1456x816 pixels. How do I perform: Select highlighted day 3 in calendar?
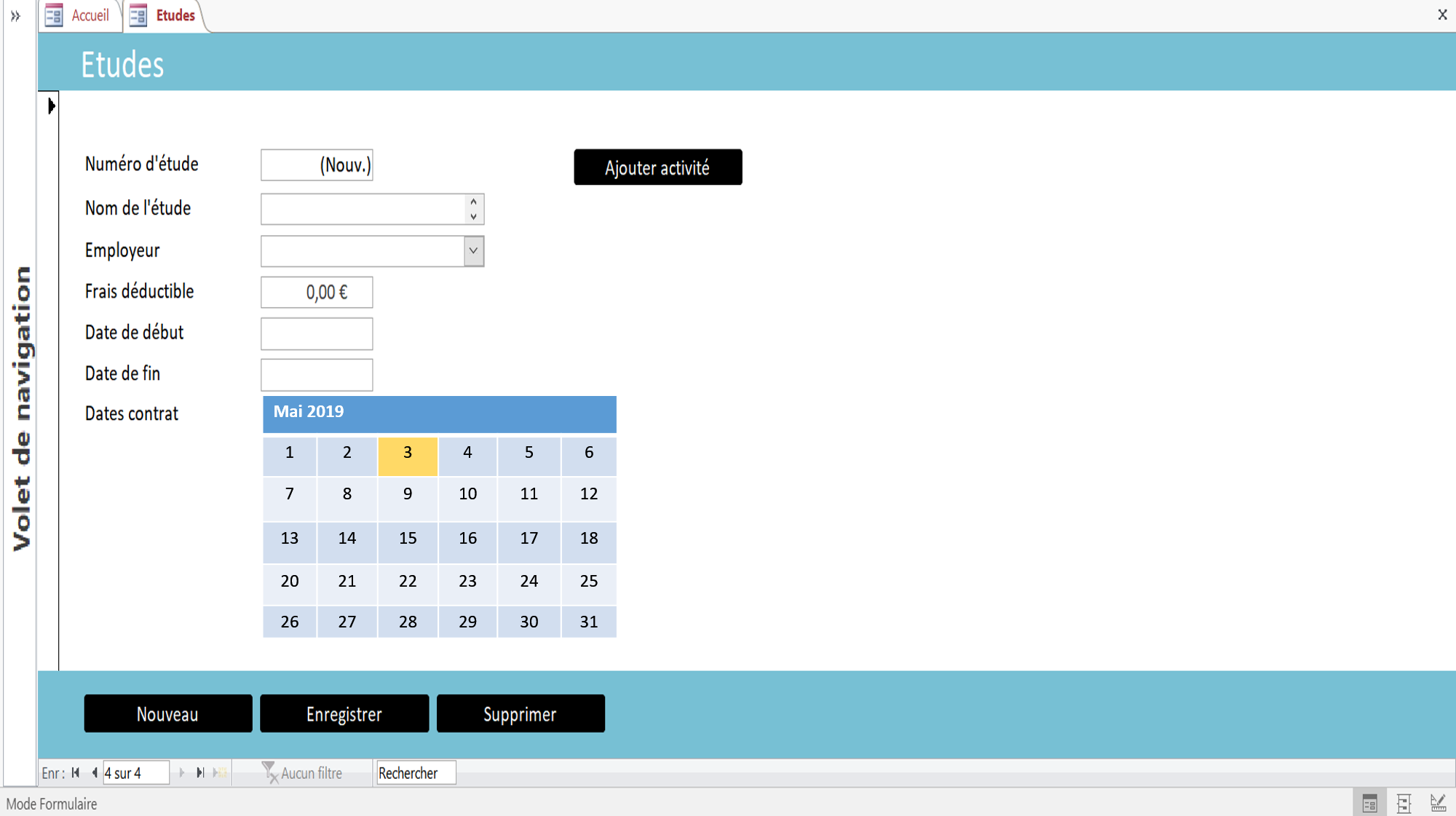408,456
